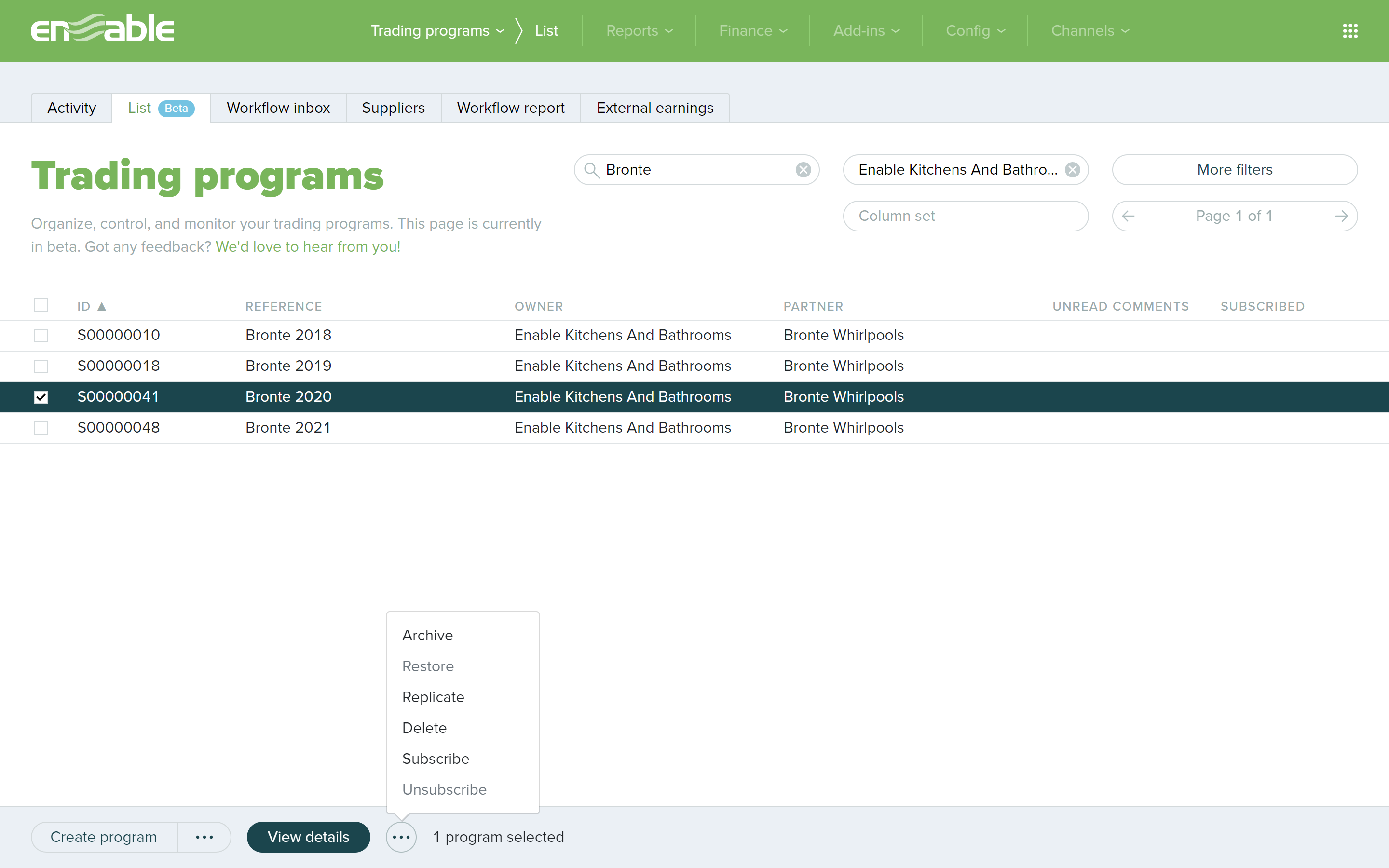Open the apps grid icon
This screenshot has height=868, width=1389.
coord(1350,31)
